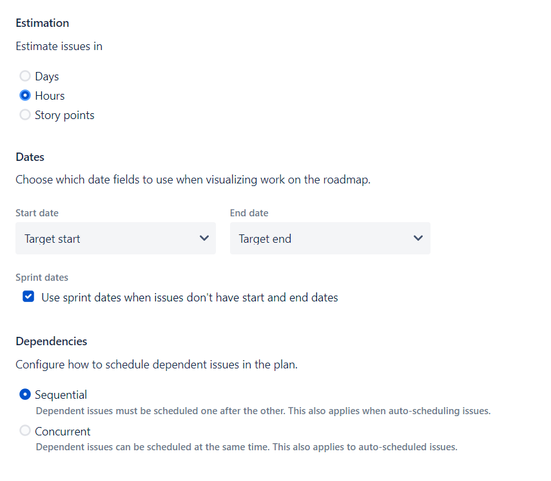Screen dimensions: 551x481
Task: Open the End date dropdown showing Target end
Action: [330, 238]
